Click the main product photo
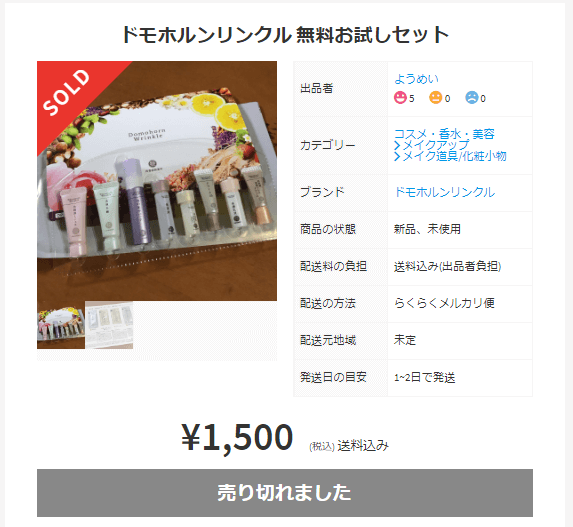 point(157,181)
